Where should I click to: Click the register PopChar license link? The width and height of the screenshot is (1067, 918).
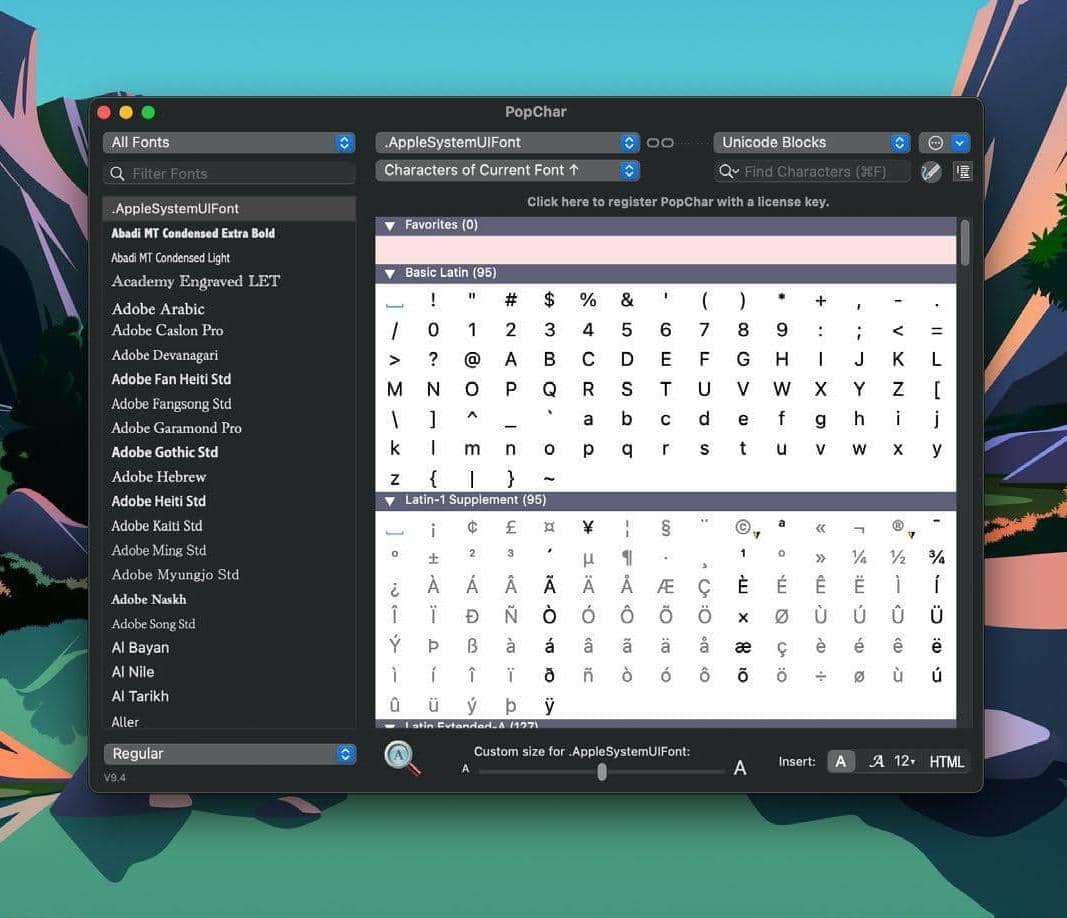tap(678, 201)
